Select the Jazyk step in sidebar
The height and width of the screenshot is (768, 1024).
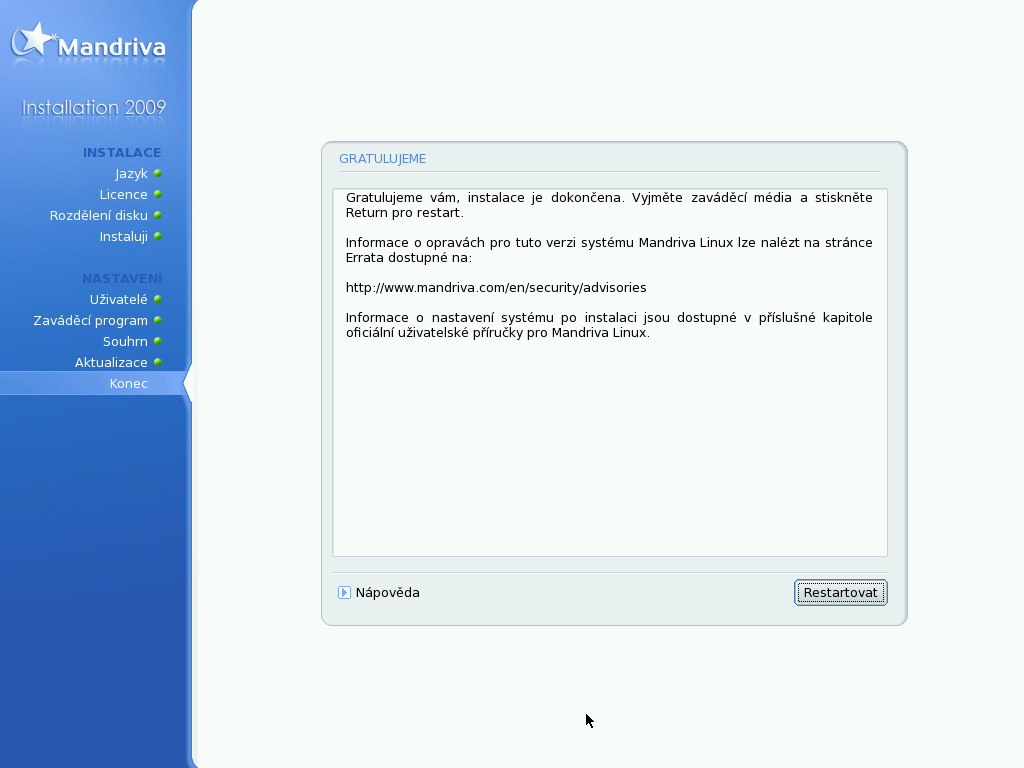point(131,174)
